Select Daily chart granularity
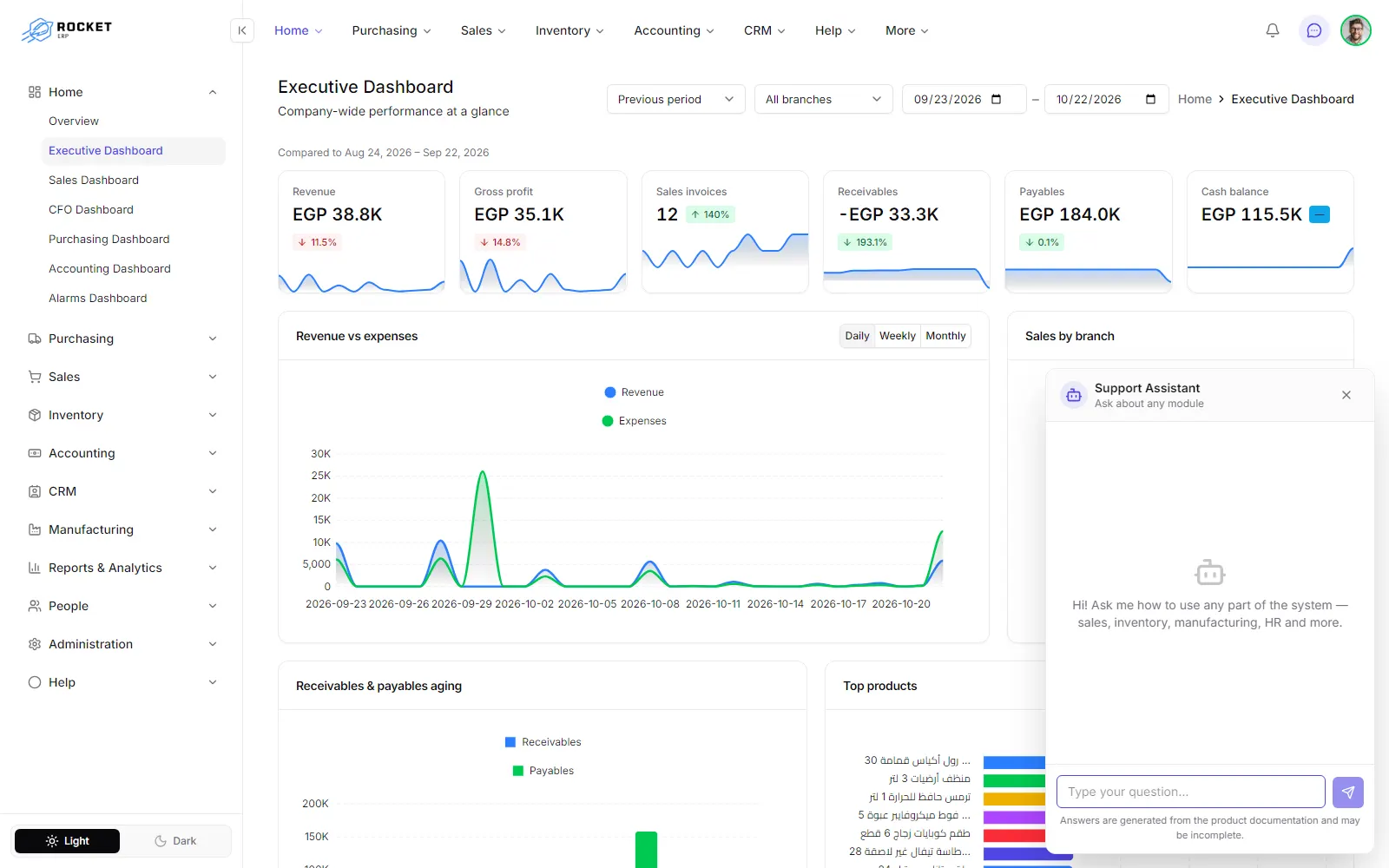The width and height of the screenshot is (1389, 868). pos(857,336)
